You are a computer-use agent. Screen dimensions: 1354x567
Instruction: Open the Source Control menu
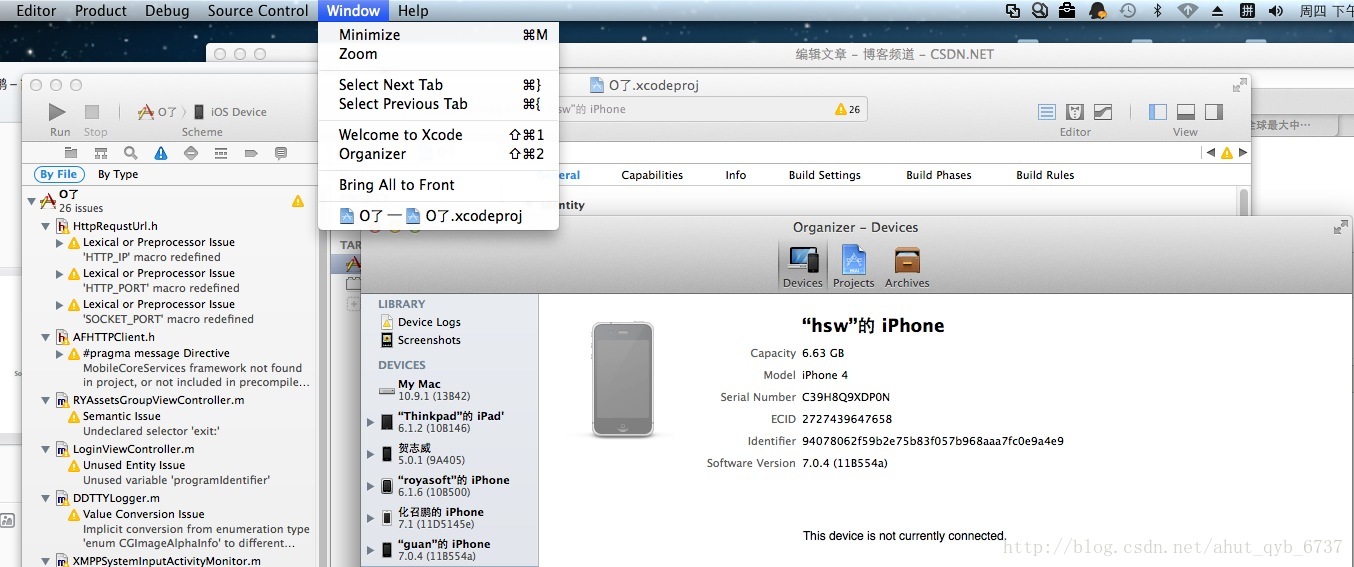(x=258, y=11)
